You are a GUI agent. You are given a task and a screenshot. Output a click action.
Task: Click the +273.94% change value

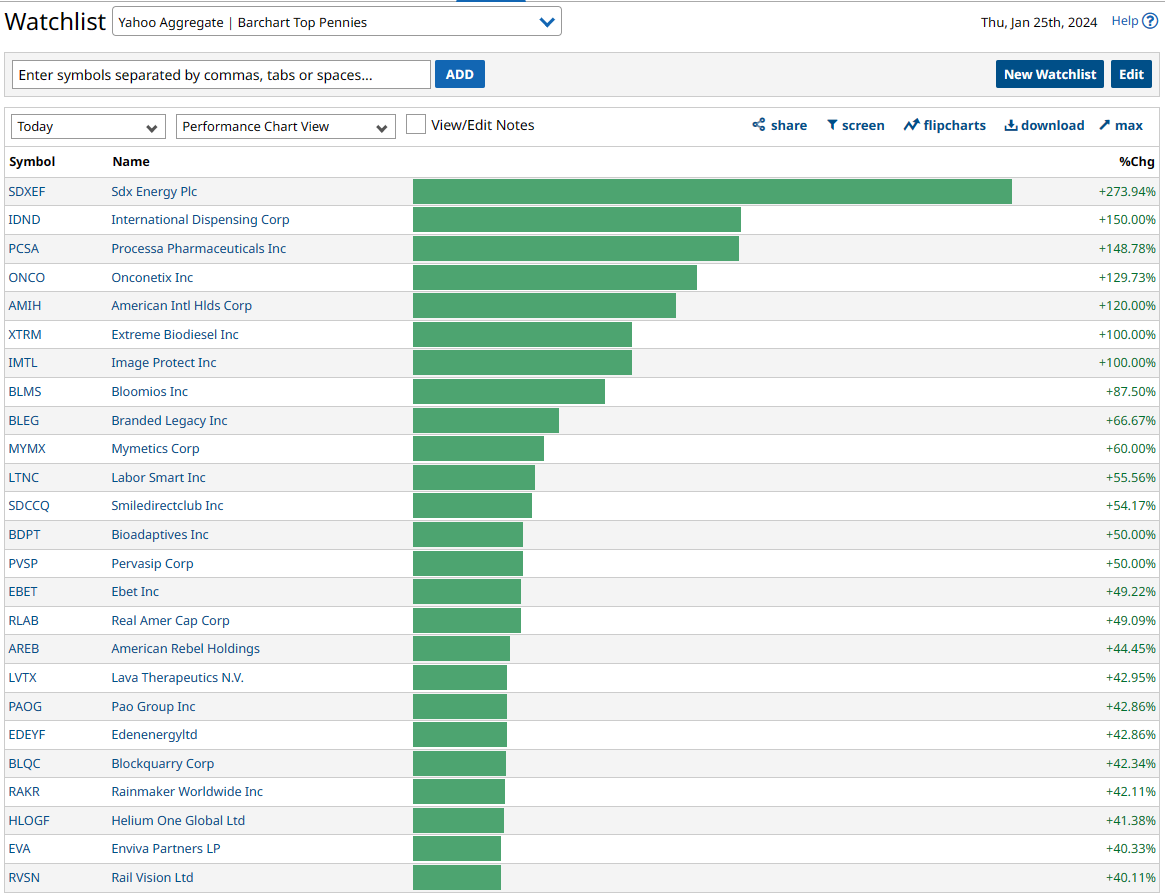pos(1127,192)
